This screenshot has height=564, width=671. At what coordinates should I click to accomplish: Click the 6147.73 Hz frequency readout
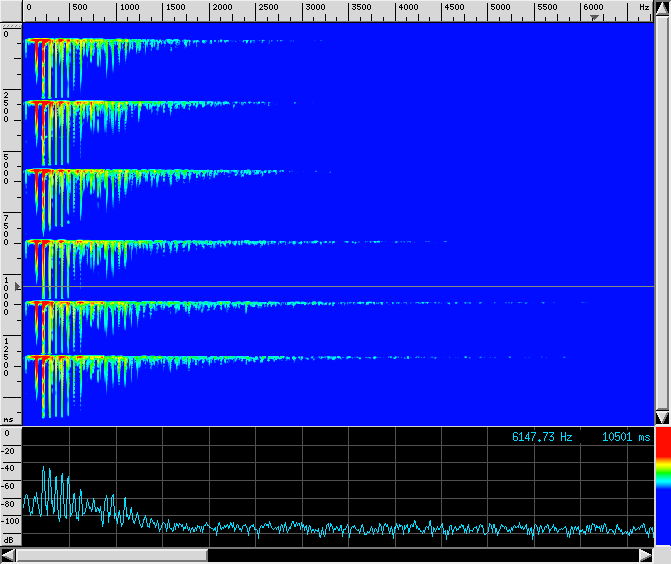543,437
